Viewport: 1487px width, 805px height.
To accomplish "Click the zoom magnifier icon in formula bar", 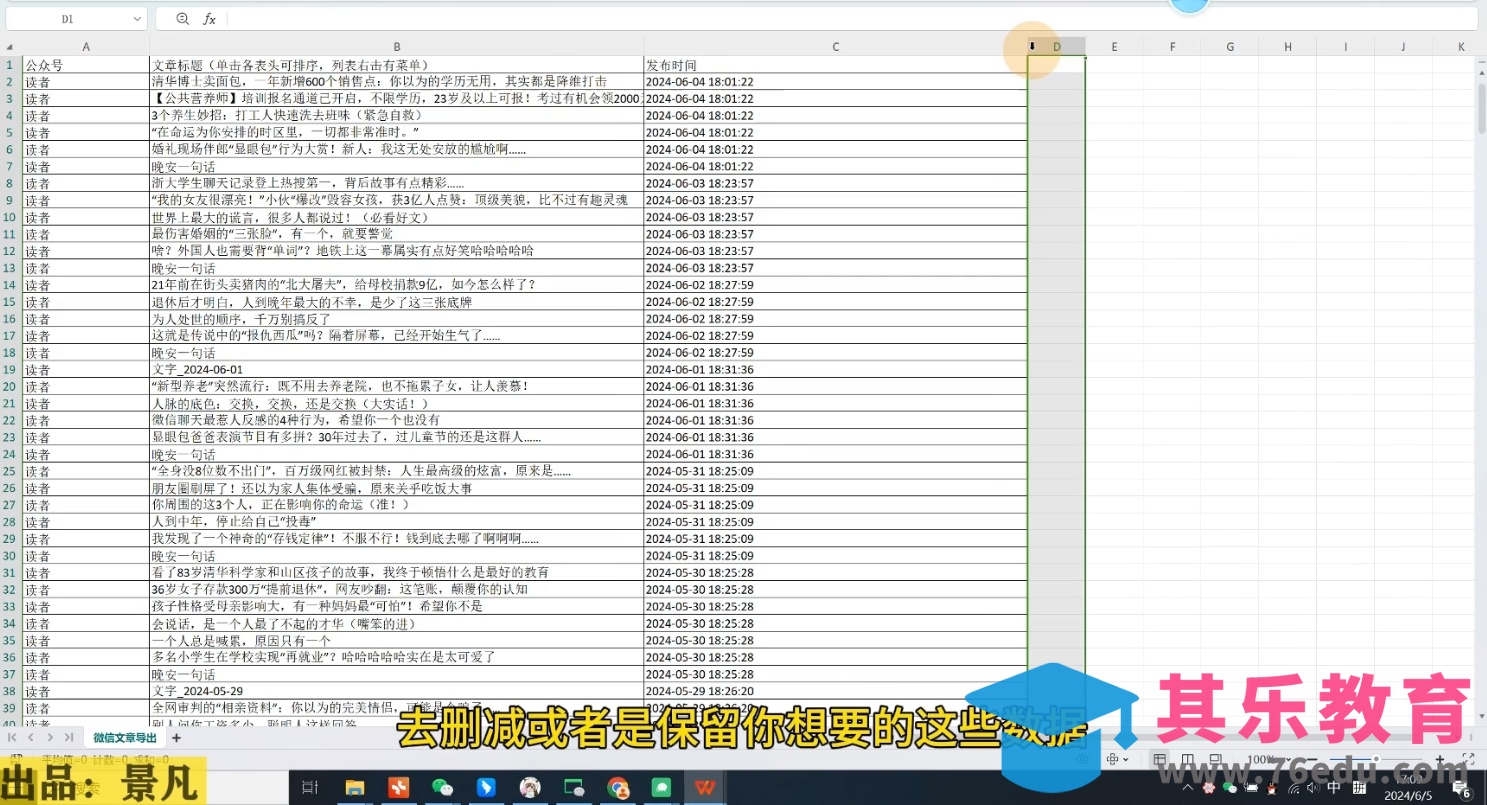I will point(182,19).
